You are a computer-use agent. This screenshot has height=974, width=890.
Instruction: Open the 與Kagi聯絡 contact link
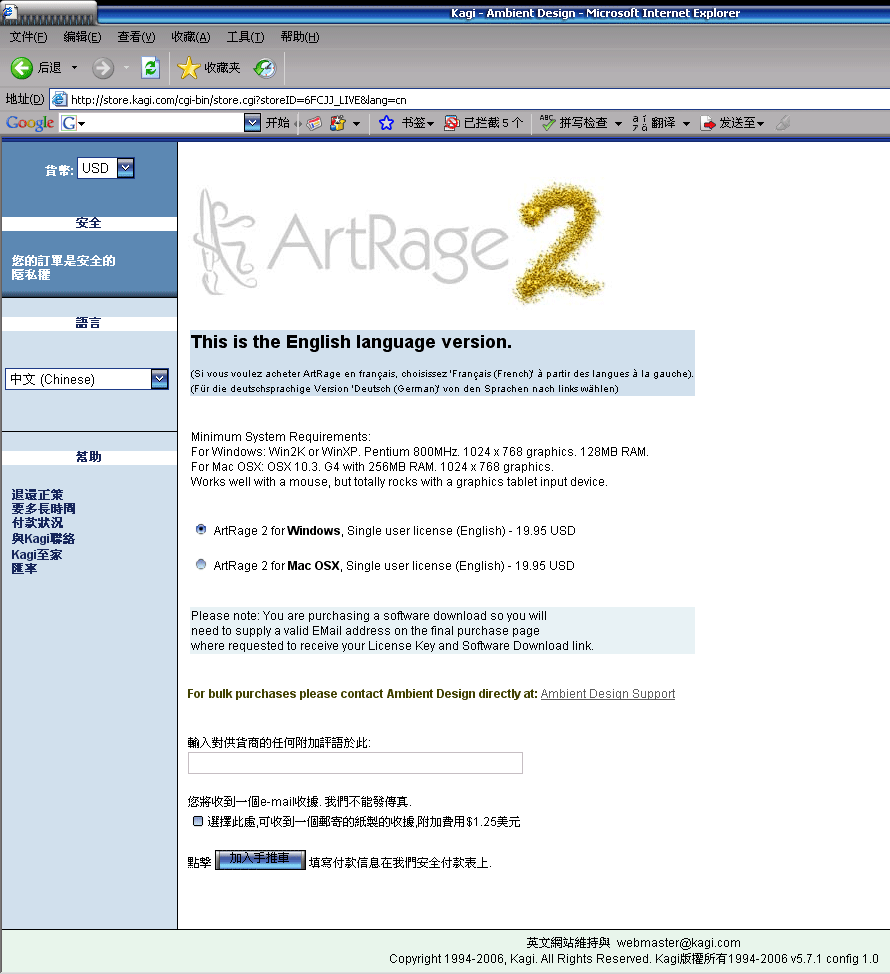[x=43, y=539]
